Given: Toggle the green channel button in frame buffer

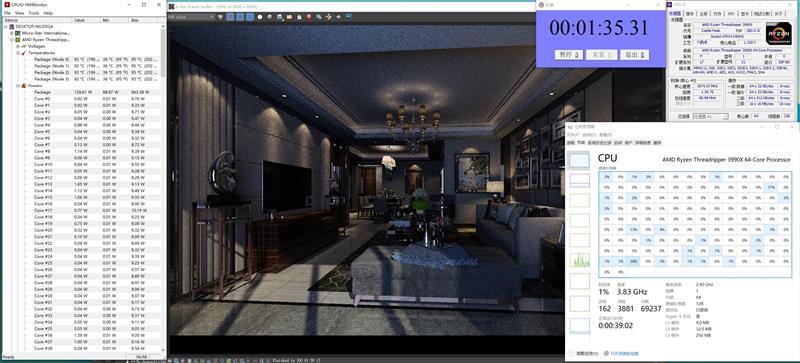Looking at the screenshot, I should tap(240, 17).
